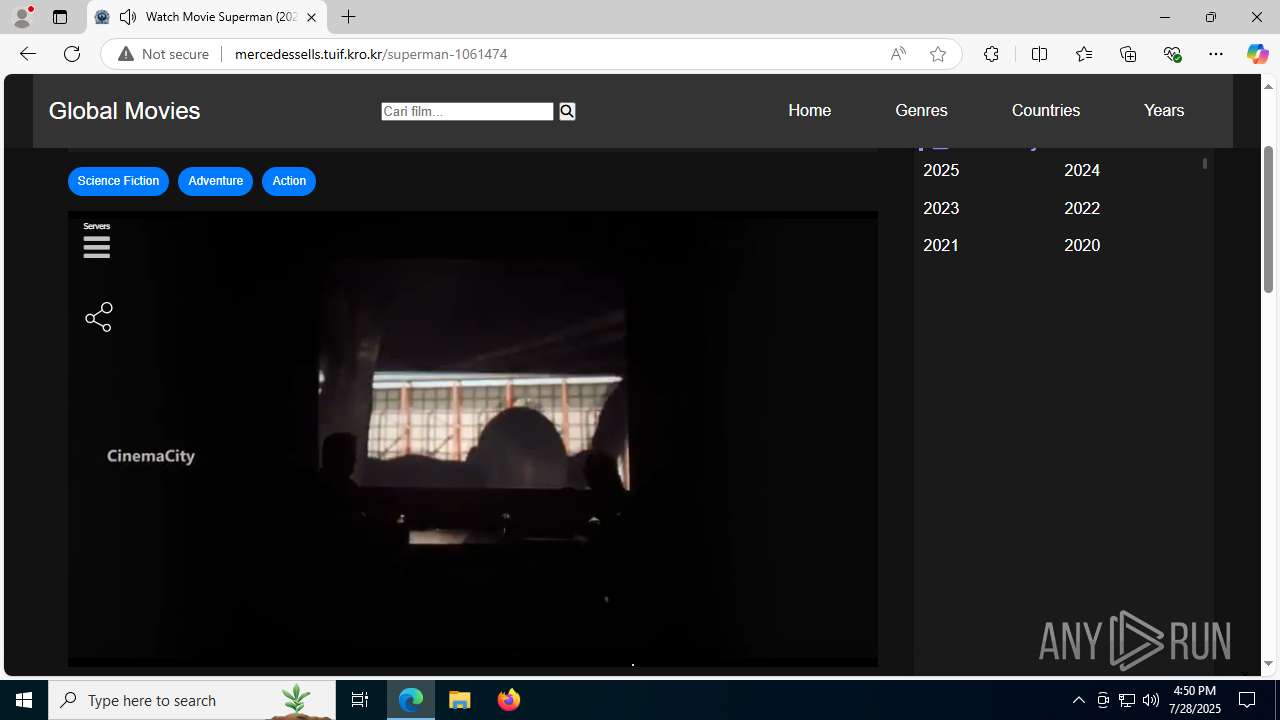Open Windows Start menu
The width and height of the screenshot is (1280, 720).
coord(24,700)
